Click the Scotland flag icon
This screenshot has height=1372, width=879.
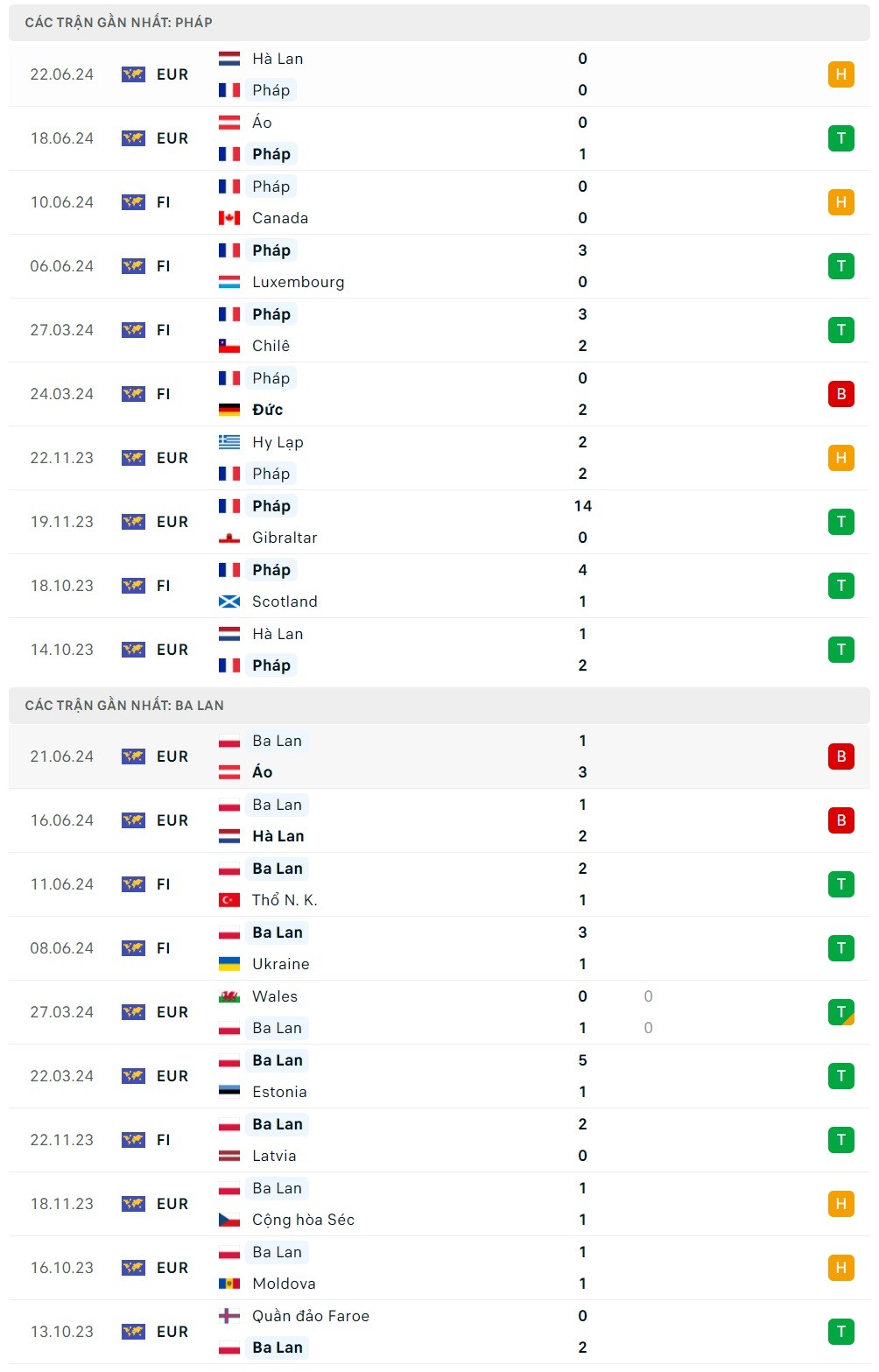[229, 602]
